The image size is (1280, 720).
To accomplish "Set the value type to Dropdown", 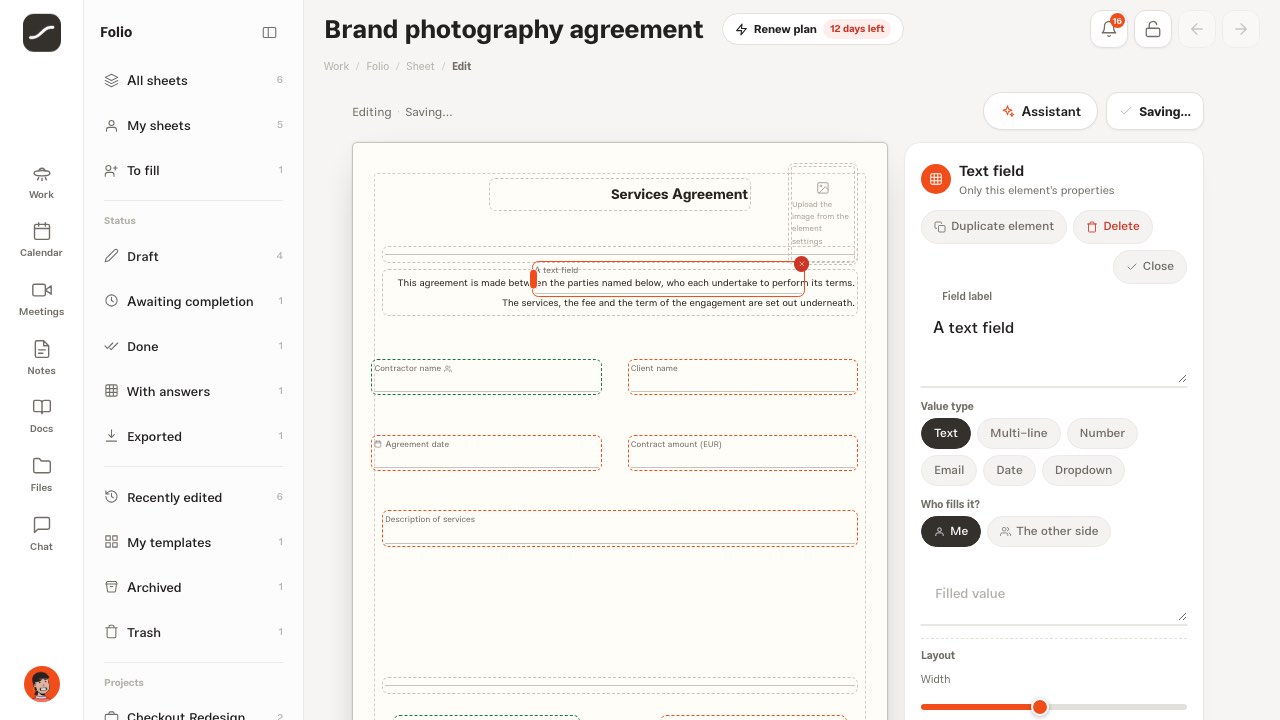I will (x=1083, y=470).
